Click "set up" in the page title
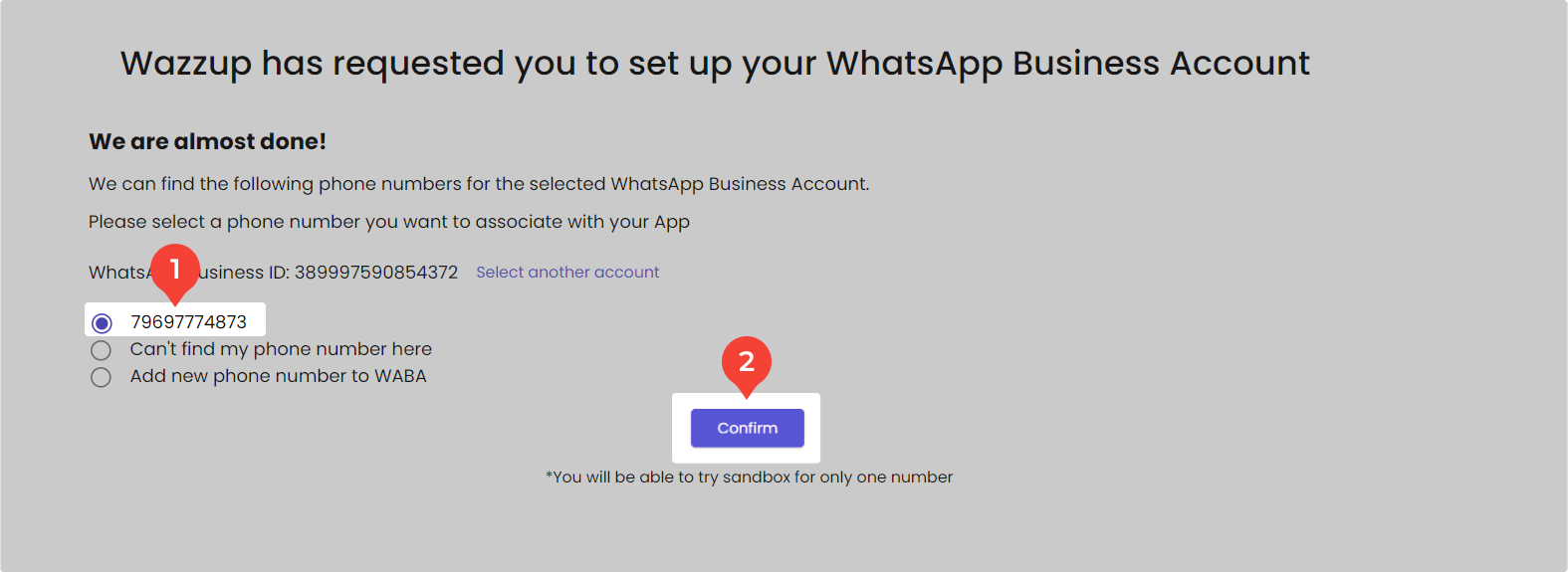Image resolution: width=1568 pixels, height=572 pixels. pyautogui.click(x=680, y=64)
